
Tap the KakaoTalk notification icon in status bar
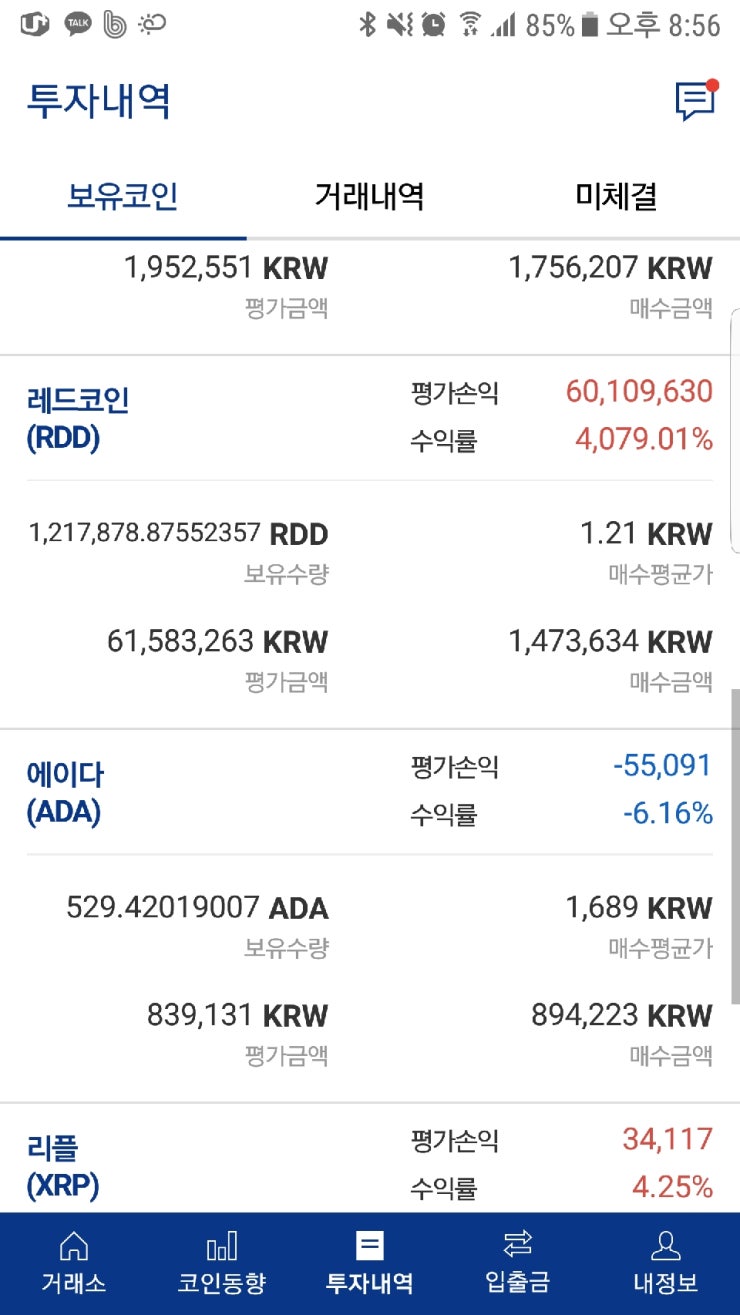(x=78, y=24)
